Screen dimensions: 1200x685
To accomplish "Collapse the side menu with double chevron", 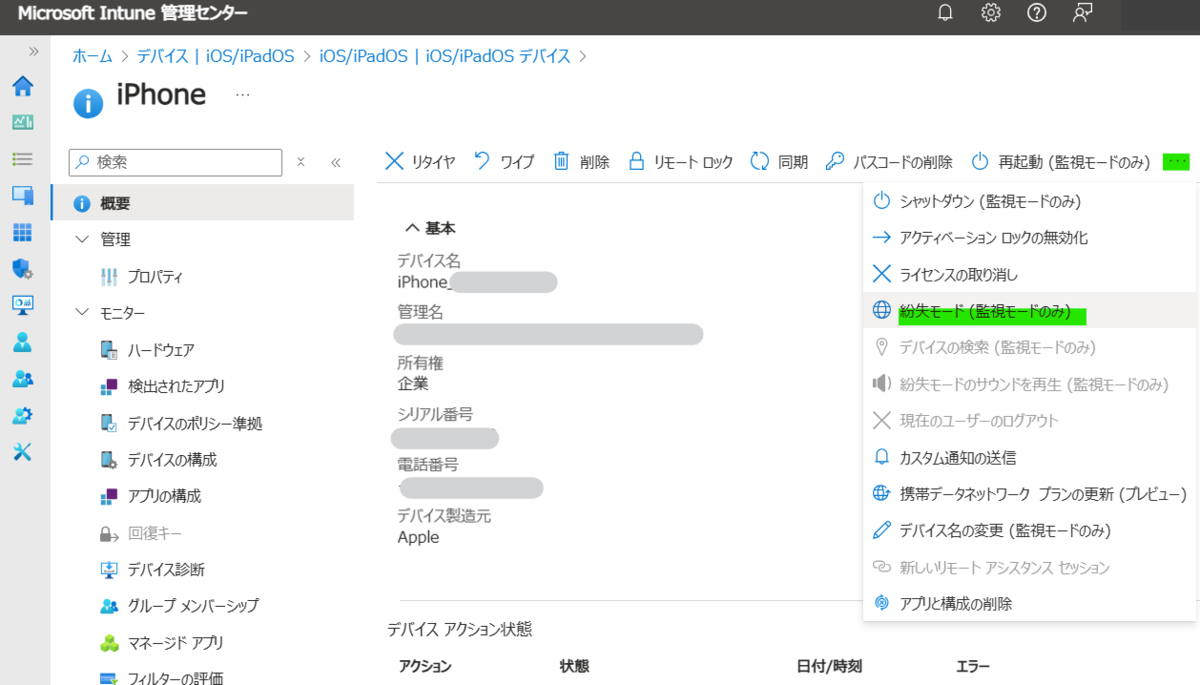I will 336,162.
